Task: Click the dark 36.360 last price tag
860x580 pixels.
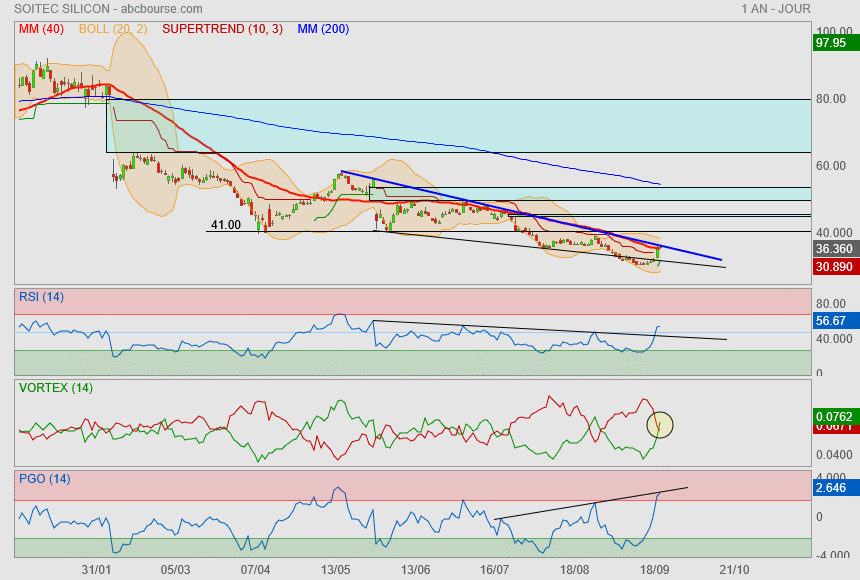Action: click(x=833, y=248)
